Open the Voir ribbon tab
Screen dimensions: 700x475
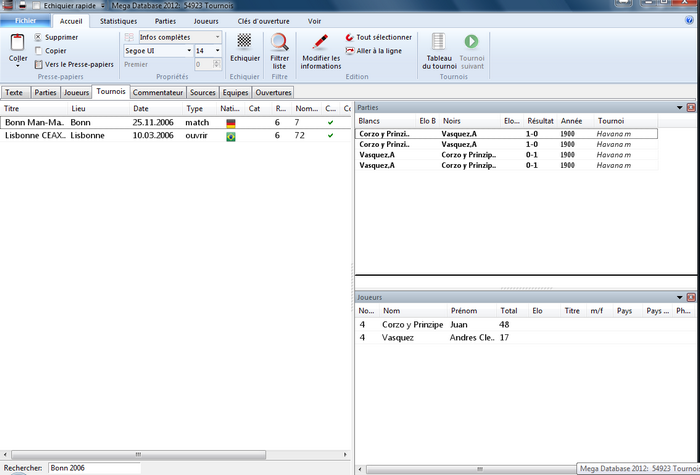pos(314,21)
